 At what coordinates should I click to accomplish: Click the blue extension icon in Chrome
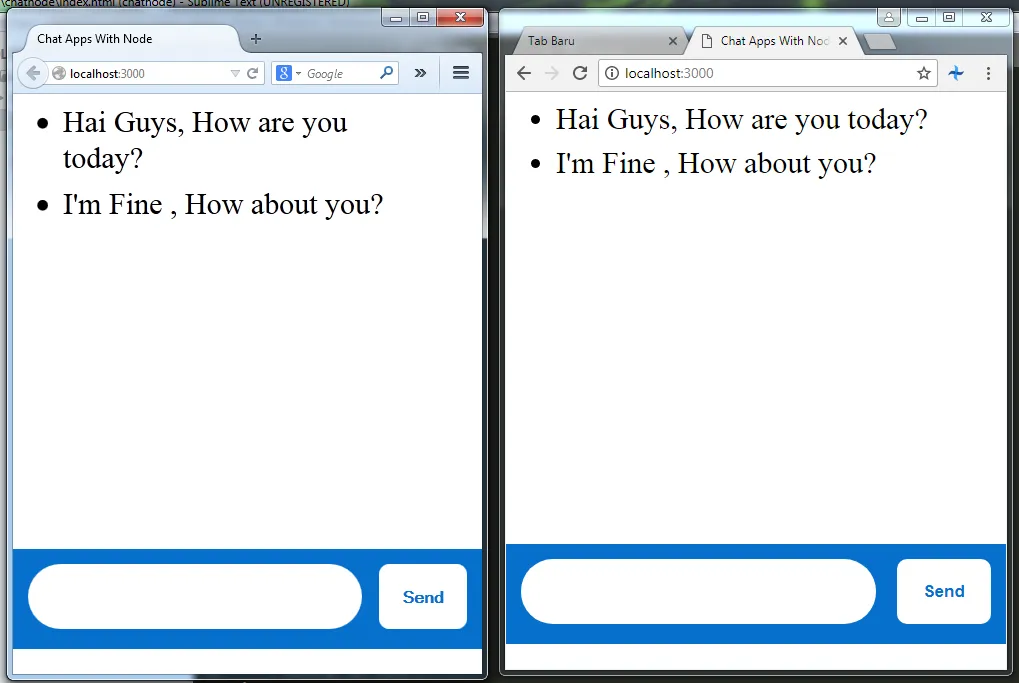[x=956, y=73]
